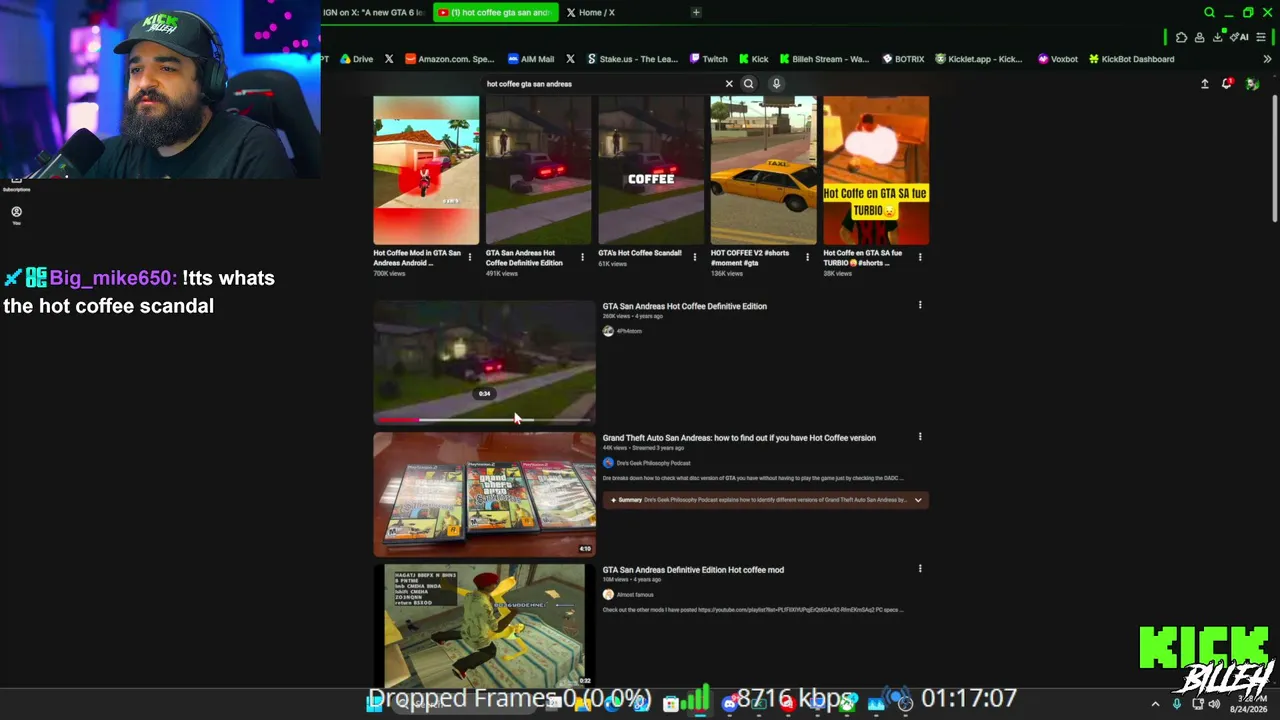Open options for the 491K views Definitive Edition short
This screenshot has width=1280, height=720.
[582, 257]
